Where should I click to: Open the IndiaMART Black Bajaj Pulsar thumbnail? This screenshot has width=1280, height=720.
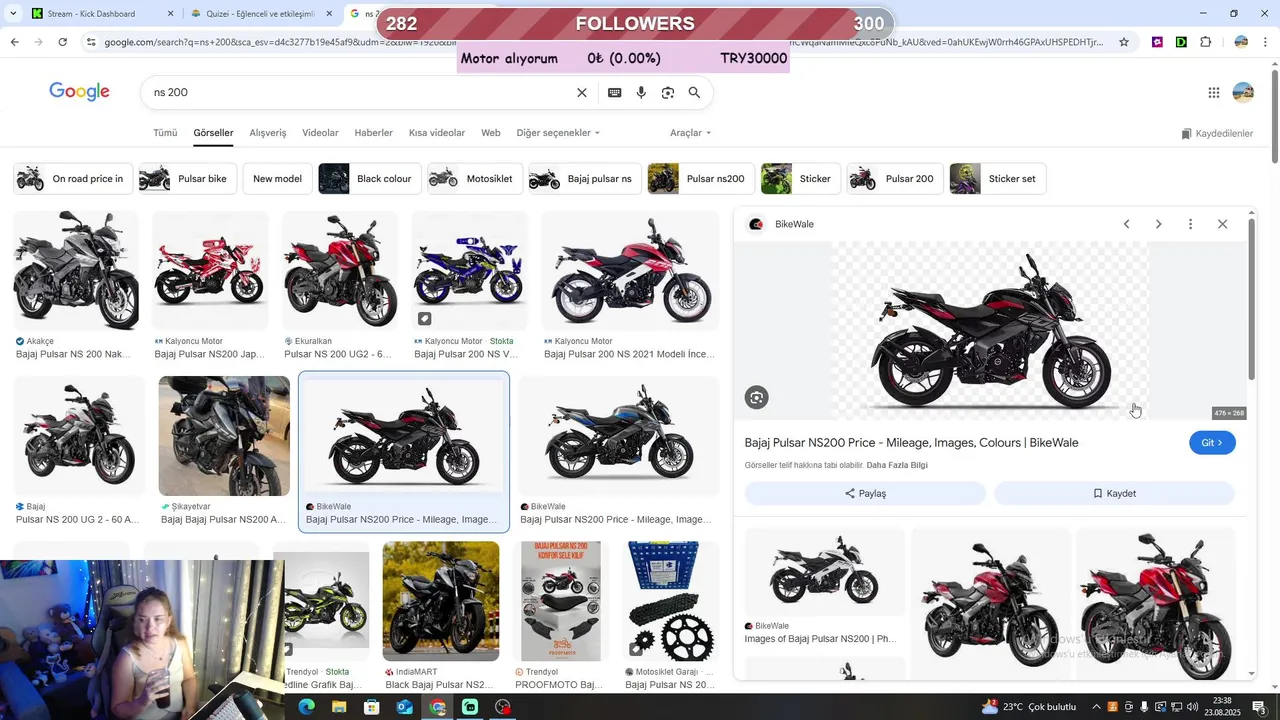point(441,601)
